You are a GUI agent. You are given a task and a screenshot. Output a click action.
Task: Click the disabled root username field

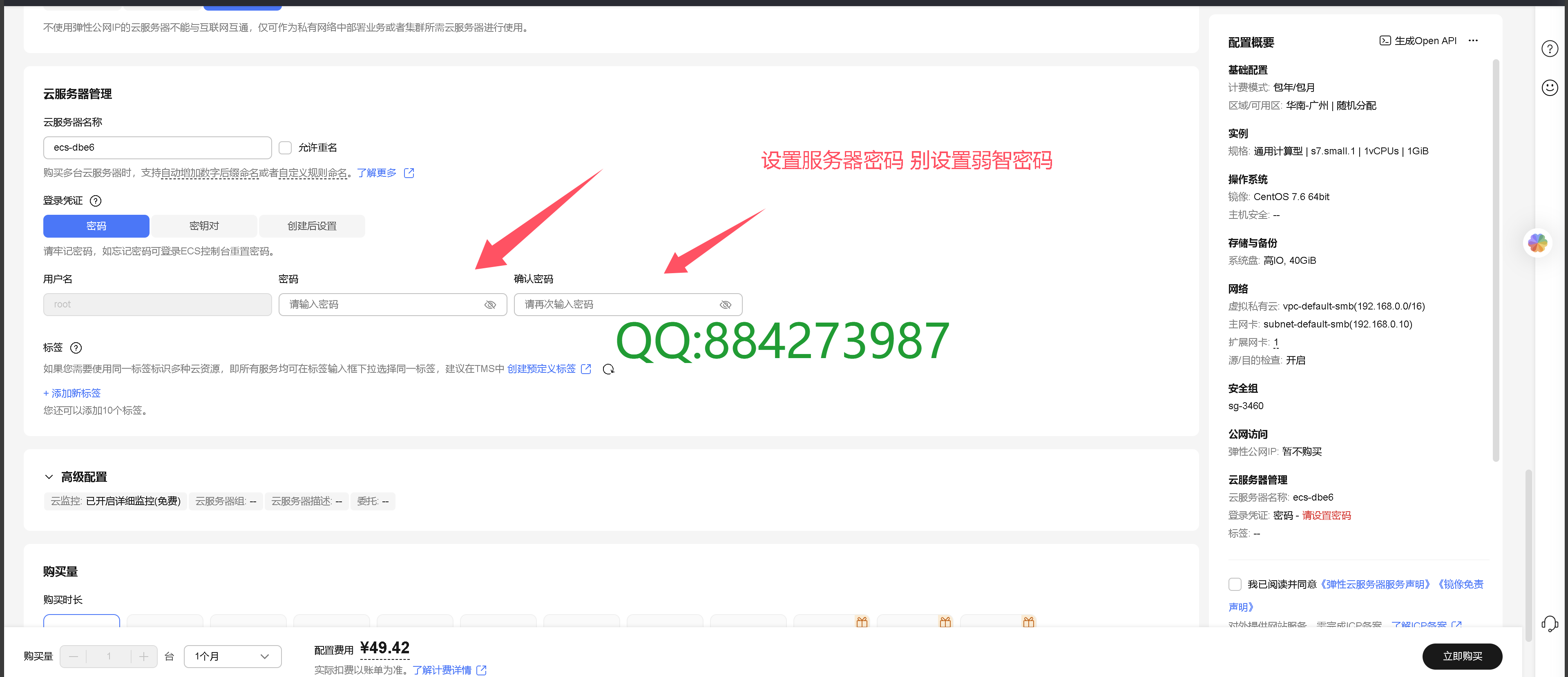point(157,305)
